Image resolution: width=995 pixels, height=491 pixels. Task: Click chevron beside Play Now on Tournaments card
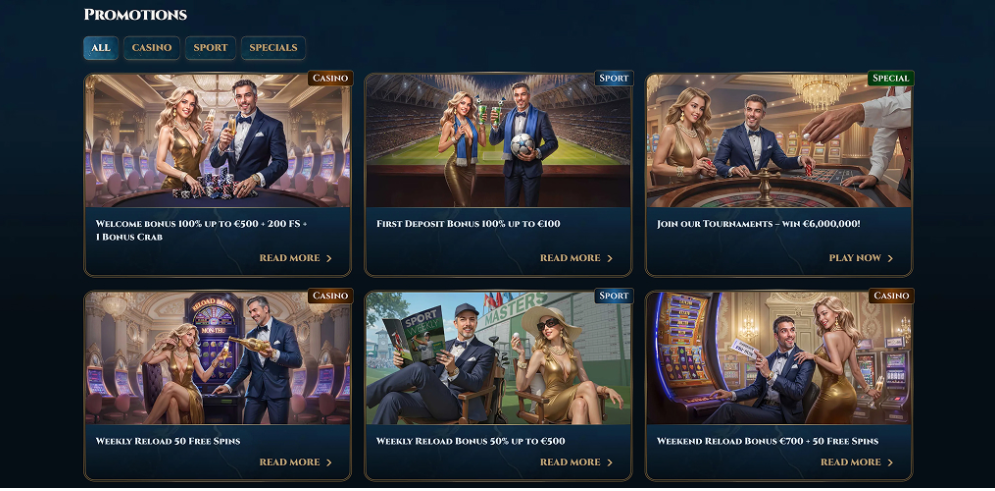890,258
